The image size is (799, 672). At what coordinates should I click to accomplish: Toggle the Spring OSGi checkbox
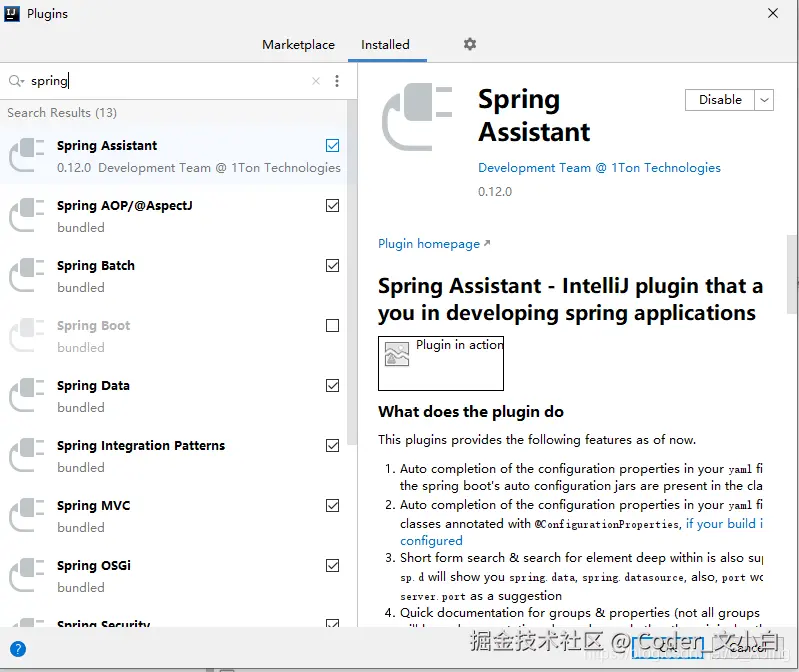(x=332, y=566)
